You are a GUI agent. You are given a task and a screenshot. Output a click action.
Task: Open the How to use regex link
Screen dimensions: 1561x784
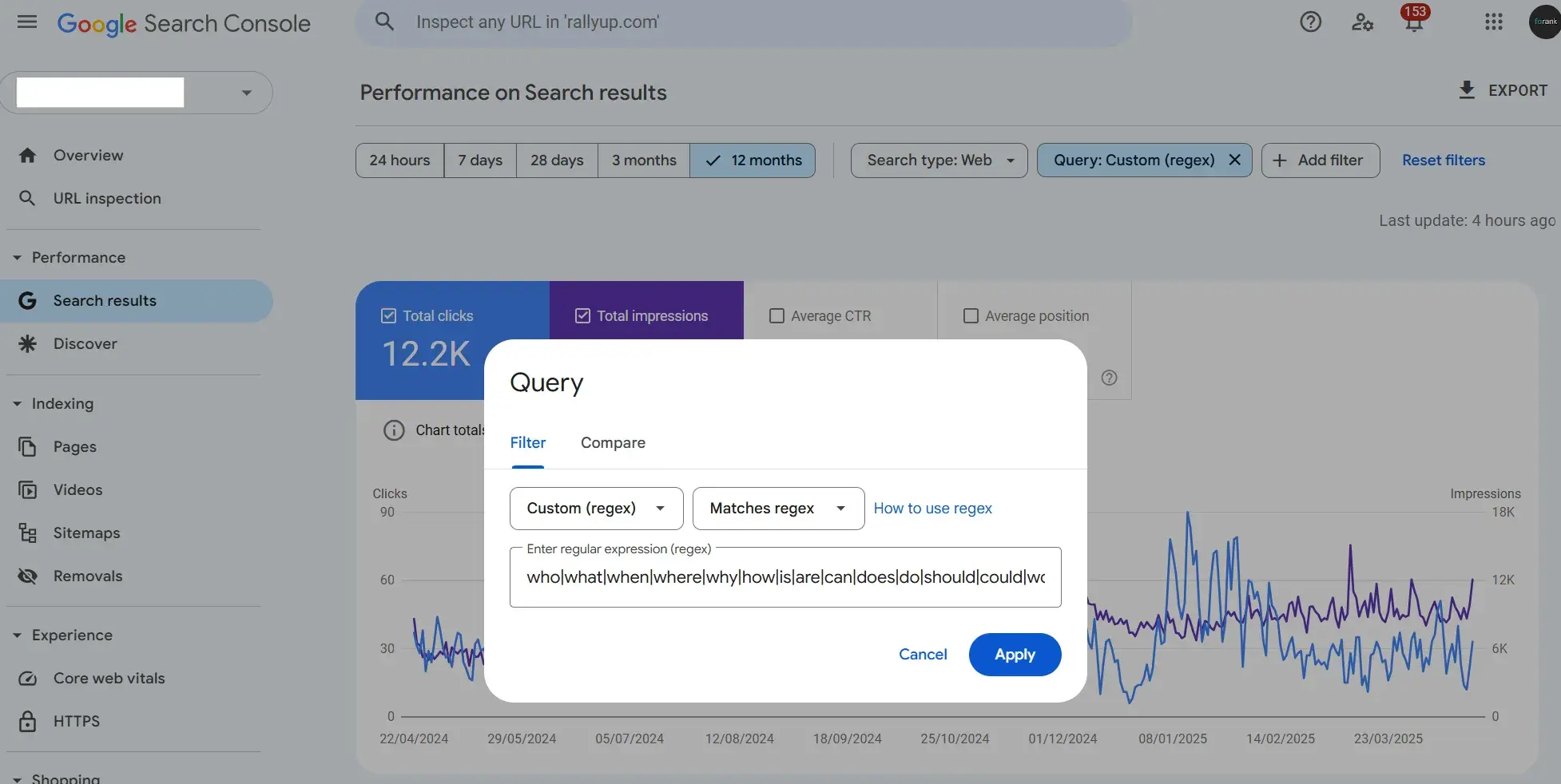(931, 508)
